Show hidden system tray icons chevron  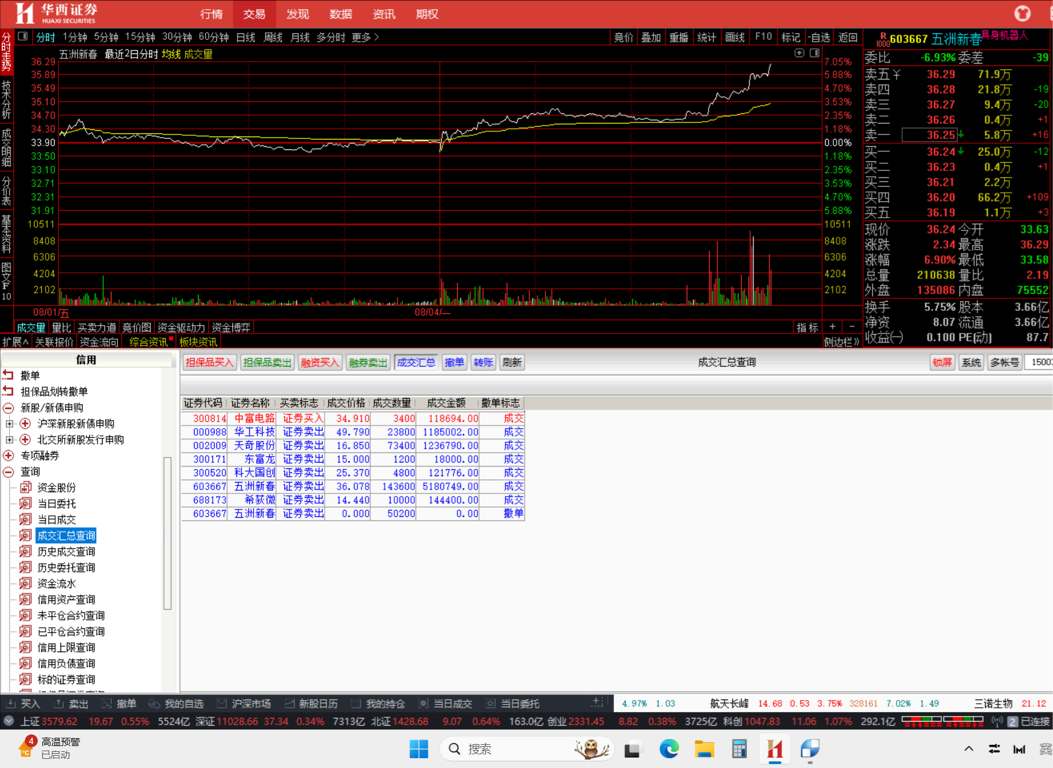tap(968, 749)
